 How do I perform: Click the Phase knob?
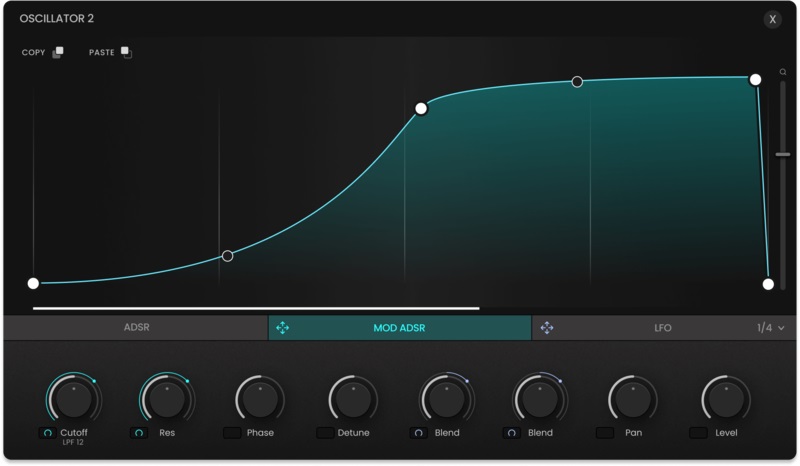[x=260, y=400]
